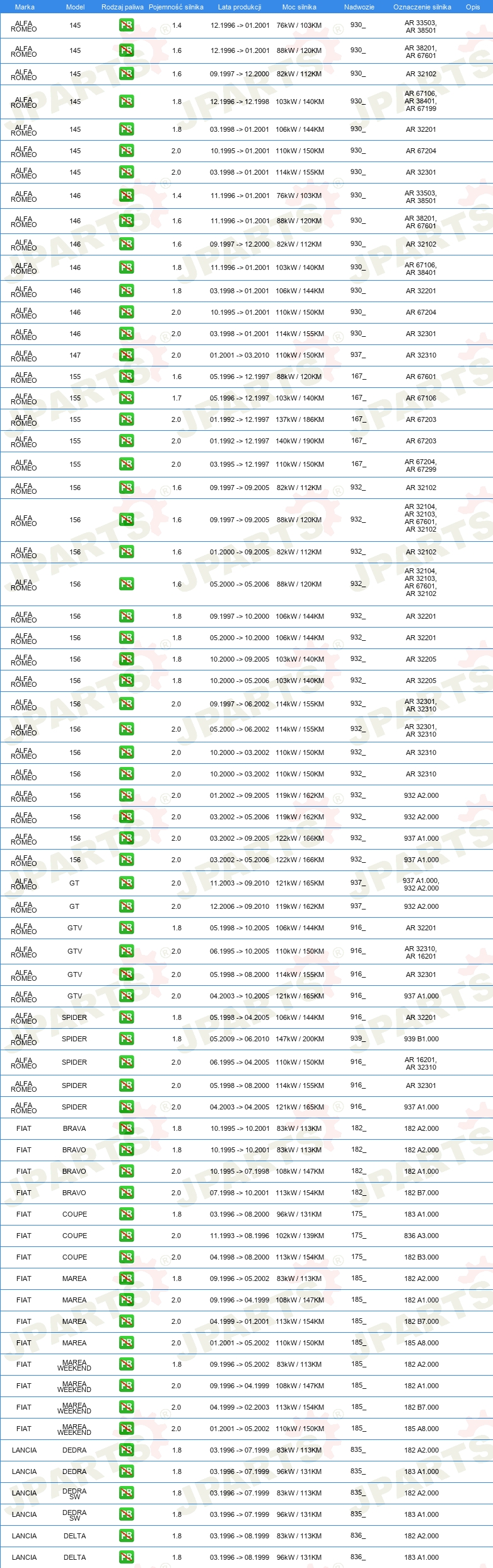Select the model cell '147'

[x=75, y=355]
